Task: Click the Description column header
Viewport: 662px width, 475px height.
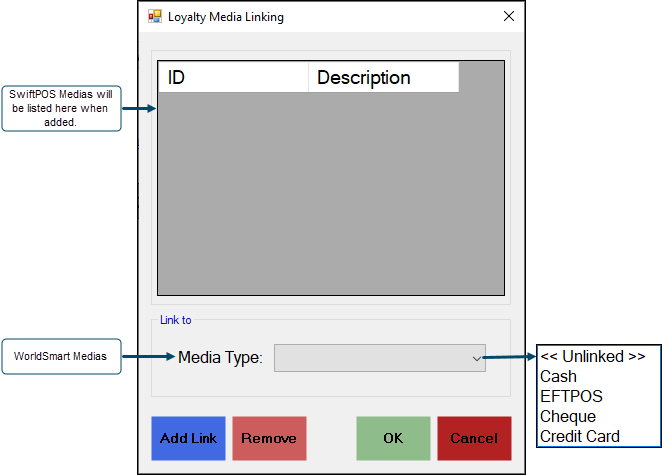Action: (383, 77)
